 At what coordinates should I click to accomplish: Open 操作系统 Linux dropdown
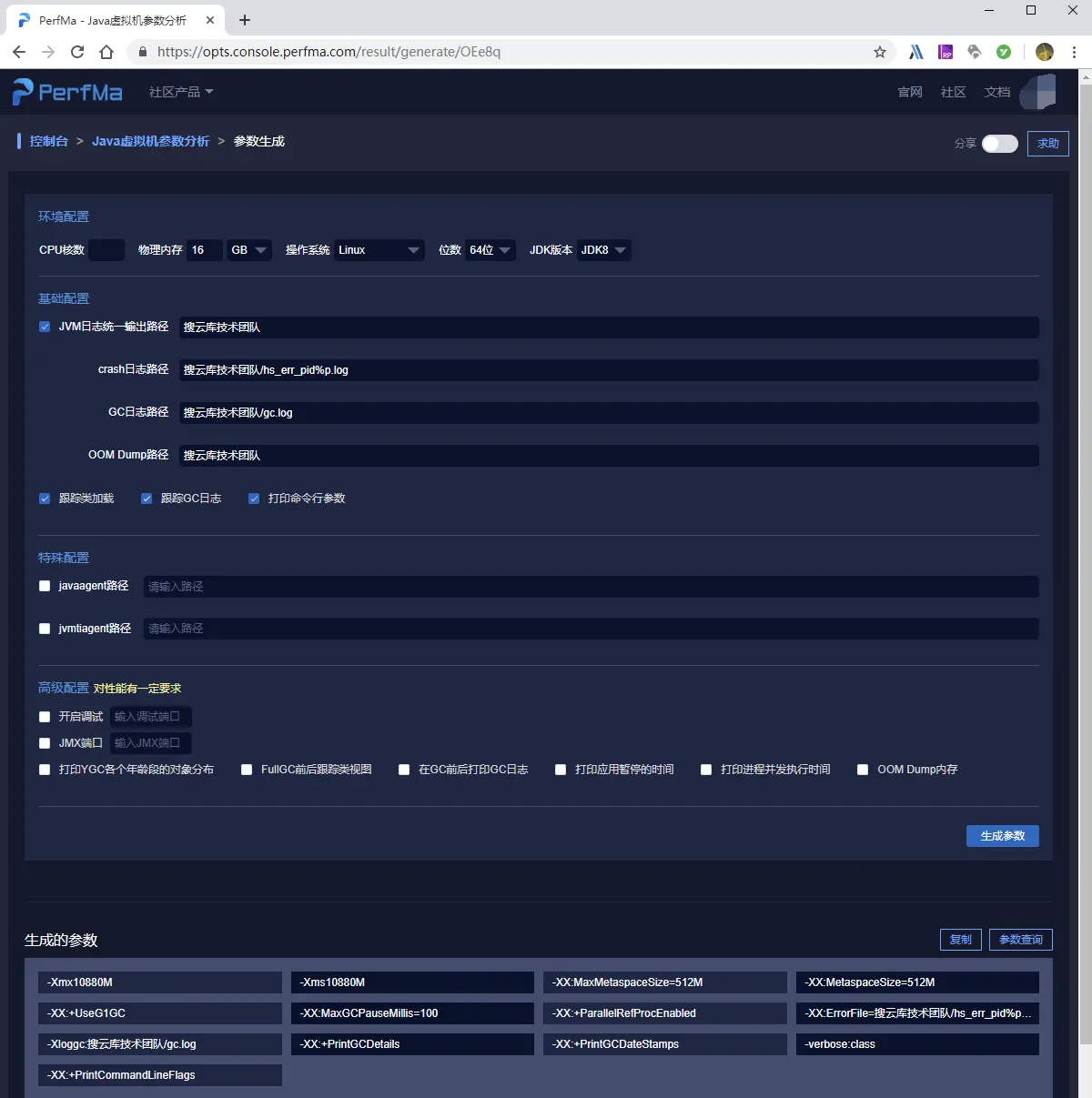pos(379,250)
